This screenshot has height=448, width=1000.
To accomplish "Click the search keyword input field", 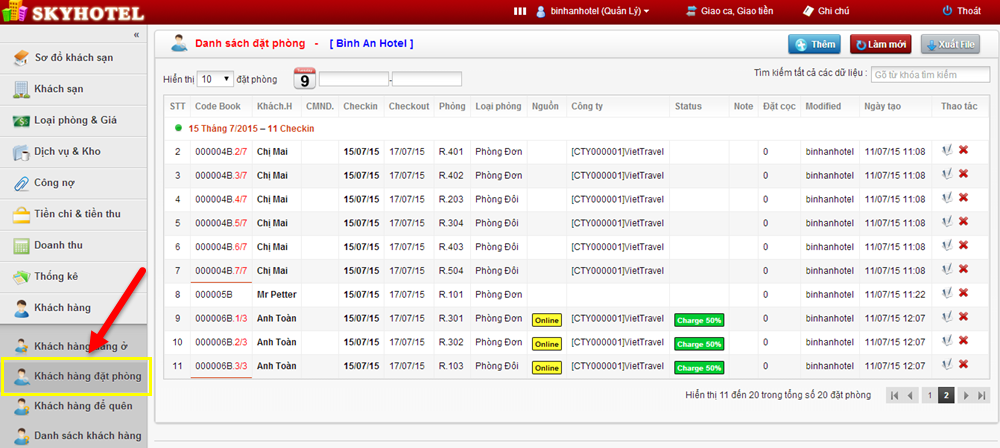I will coord(927,75).
